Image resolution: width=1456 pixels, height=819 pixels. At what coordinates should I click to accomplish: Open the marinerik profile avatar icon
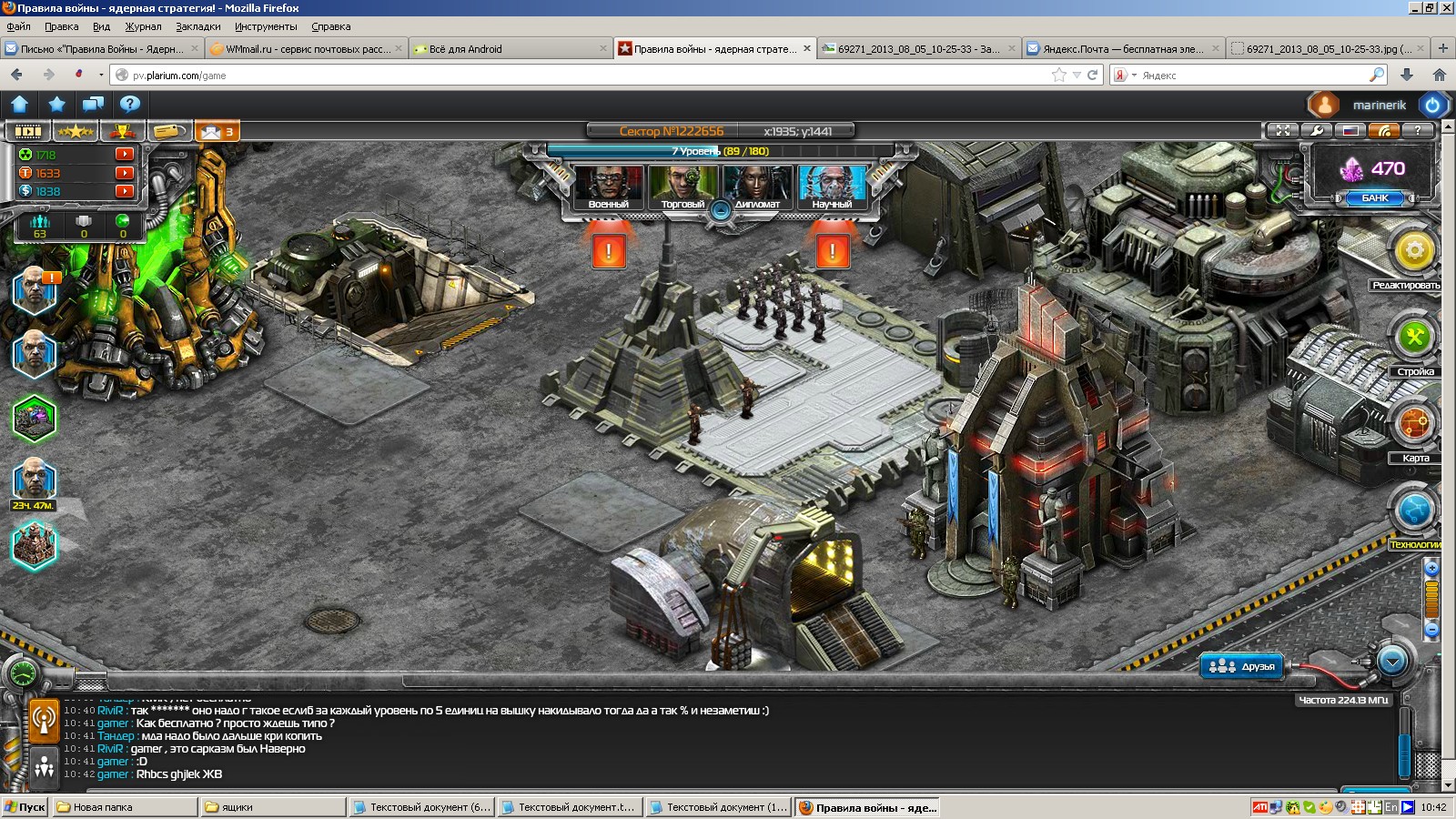(x=1325, y=105)
